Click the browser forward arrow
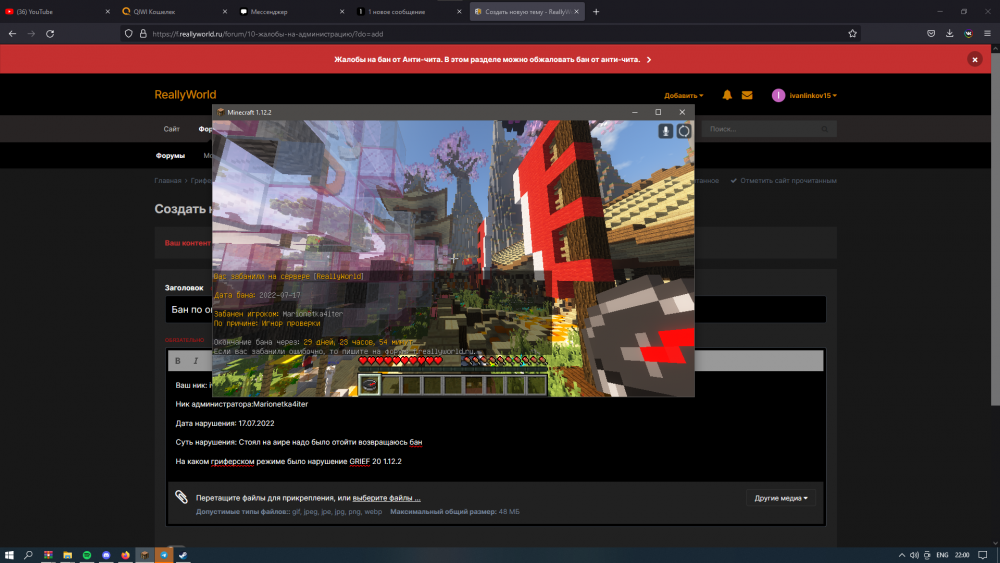 [x=31, y=34]
